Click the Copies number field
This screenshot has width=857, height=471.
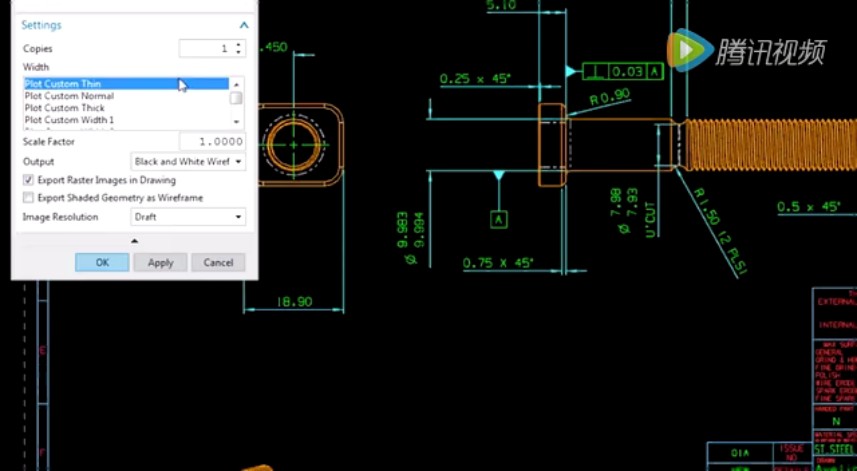pyautogui.click(x=207, y=49)
